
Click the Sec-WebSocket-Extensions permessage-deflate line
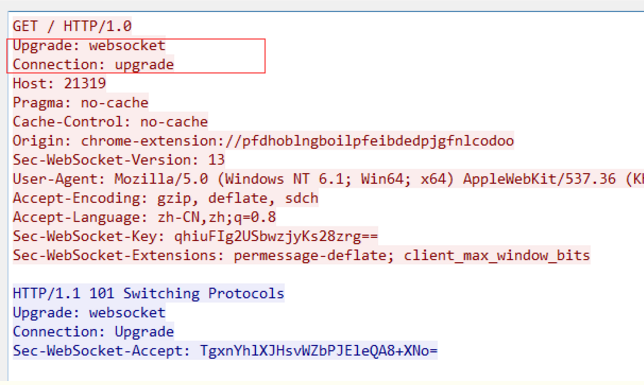[301, 255]
